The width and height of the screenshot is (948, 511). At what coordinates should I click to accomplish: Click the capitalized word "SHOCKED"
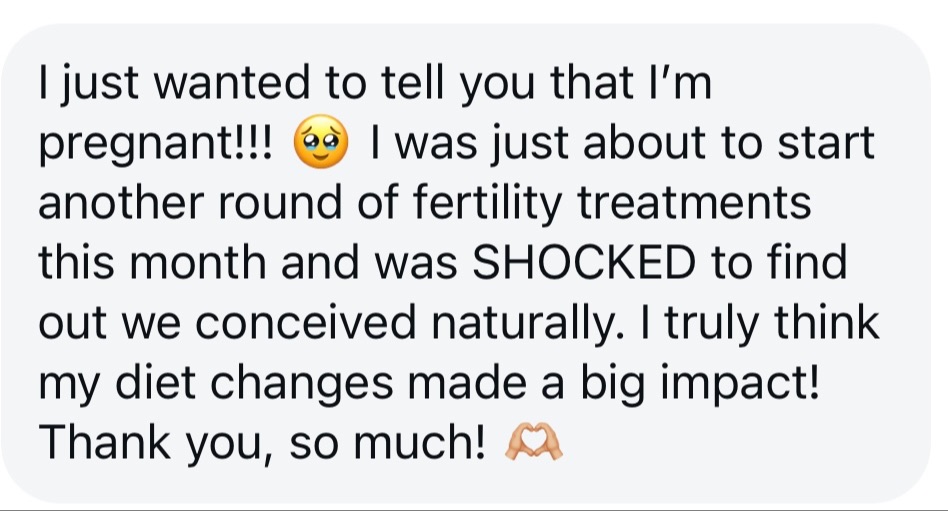[x=583, y=264]
